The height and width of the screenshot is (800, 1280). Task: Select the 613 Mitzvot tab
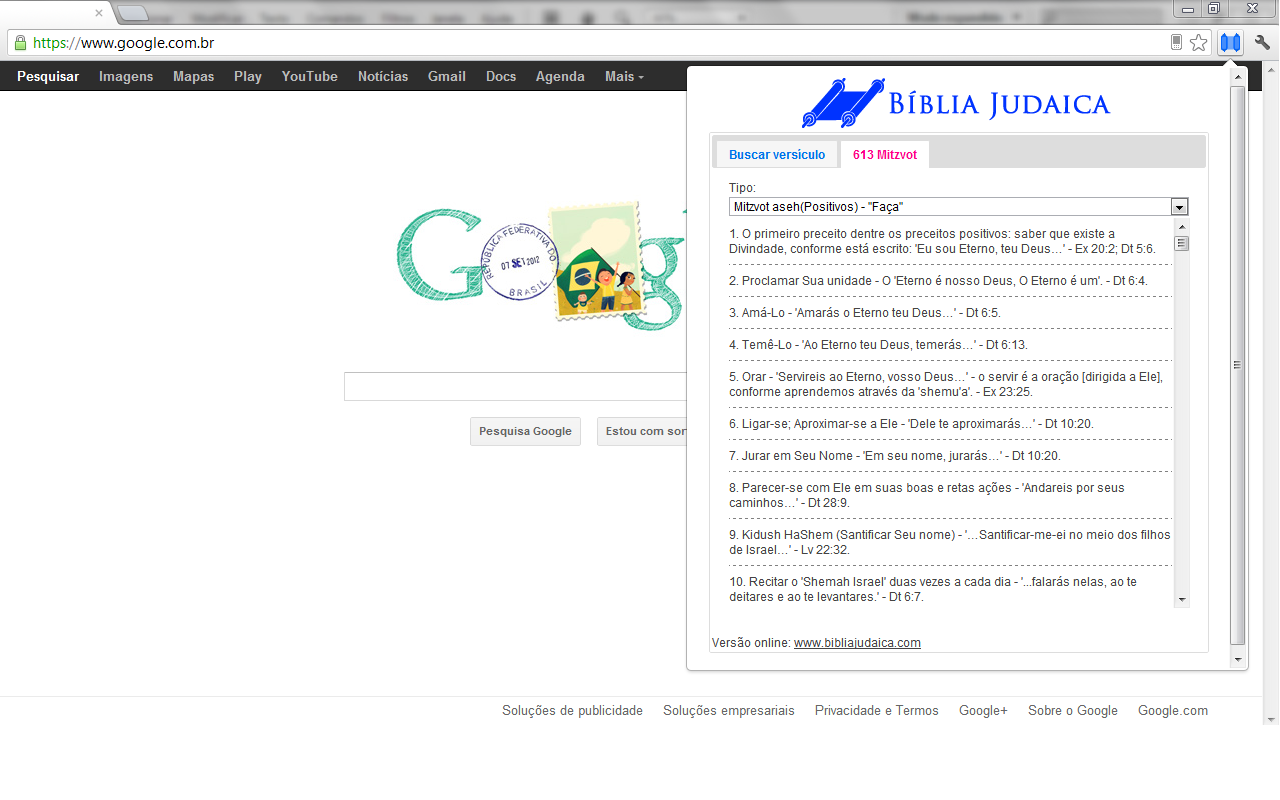pyautogui.click(x=885, y=155)
